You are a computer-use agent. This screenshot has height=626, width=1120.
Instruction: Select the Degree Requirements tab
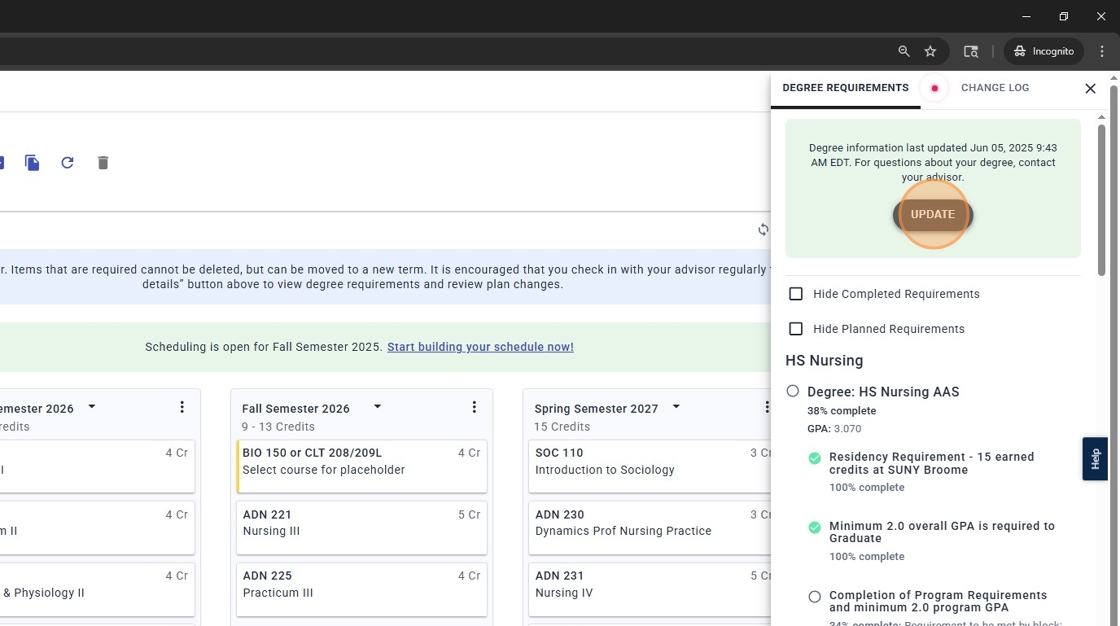pos(845,88)
